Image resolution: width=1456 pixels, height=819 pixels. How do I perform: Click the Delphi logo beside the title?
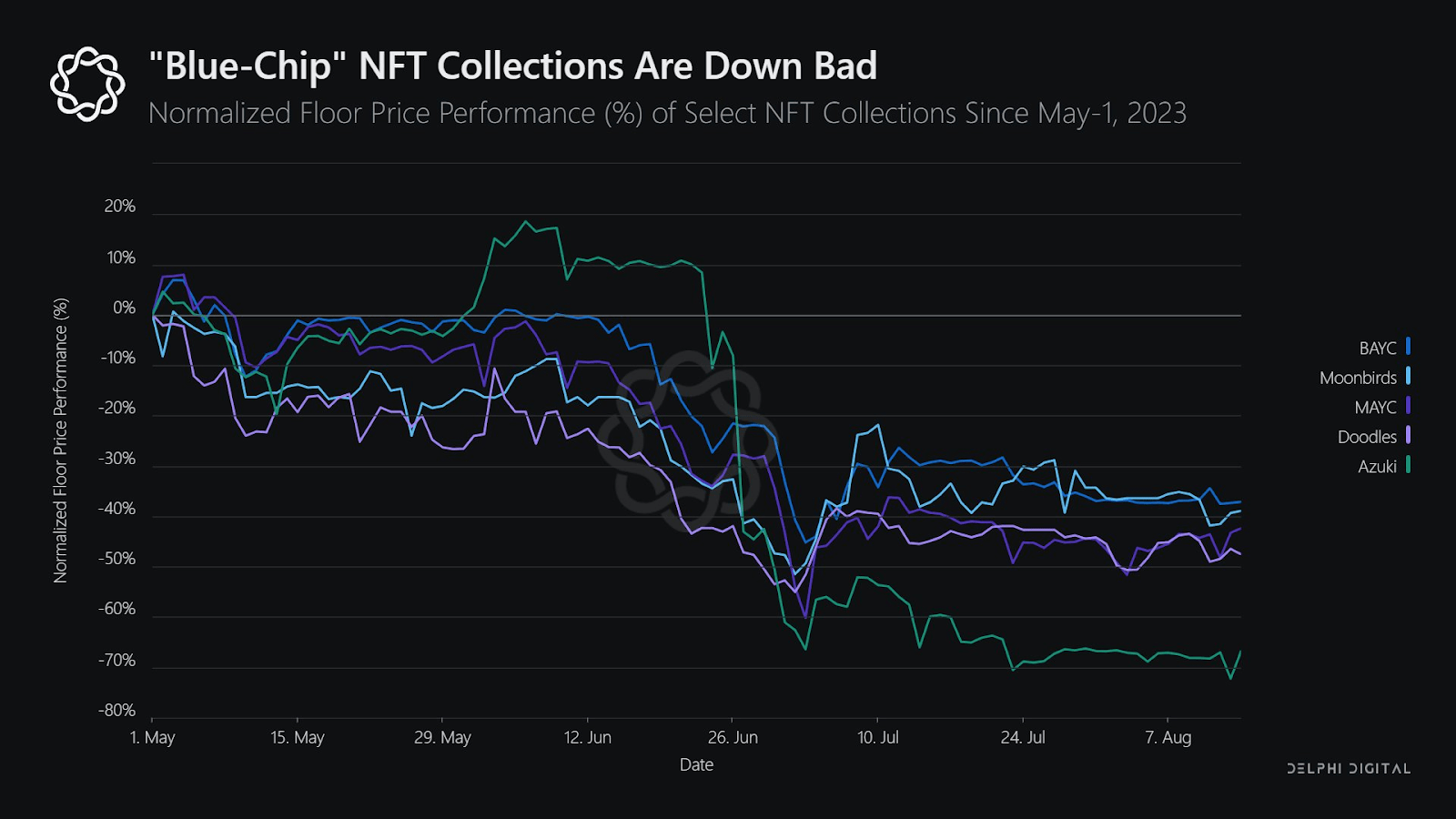click(87, 84)
